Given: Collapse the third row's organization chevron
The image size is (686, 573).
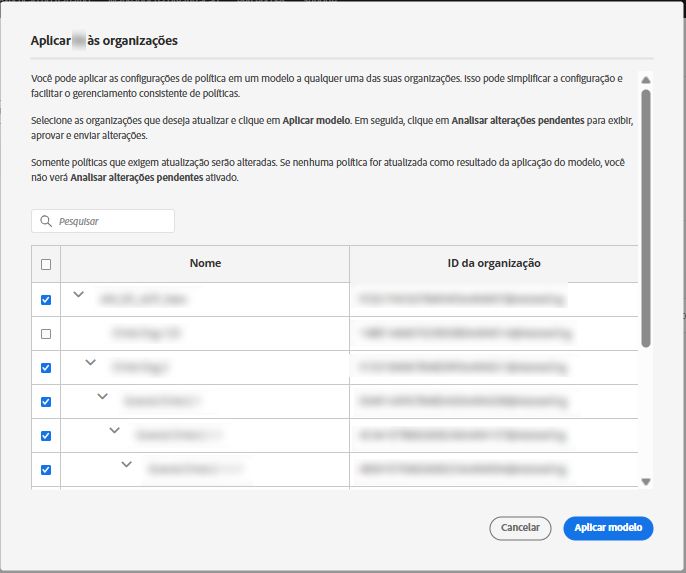Looking at the screenshot, I should (91, 362).
